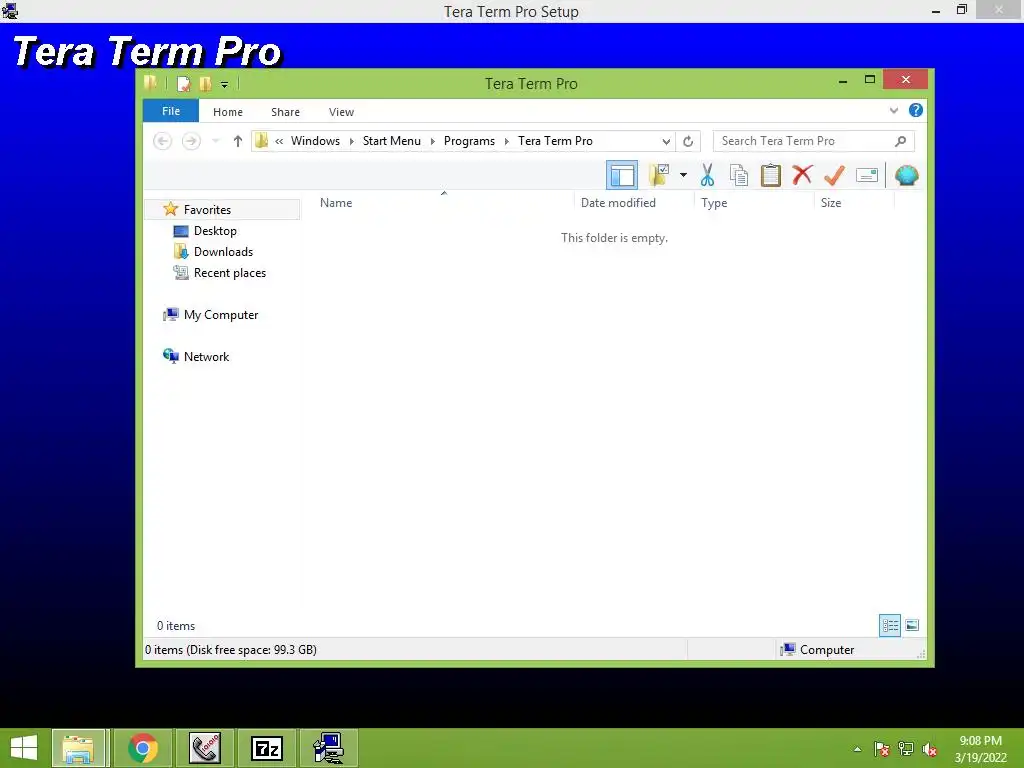Open Recent places in navigation pane
Screen dimensions: 1024x768
coord(229,273)
